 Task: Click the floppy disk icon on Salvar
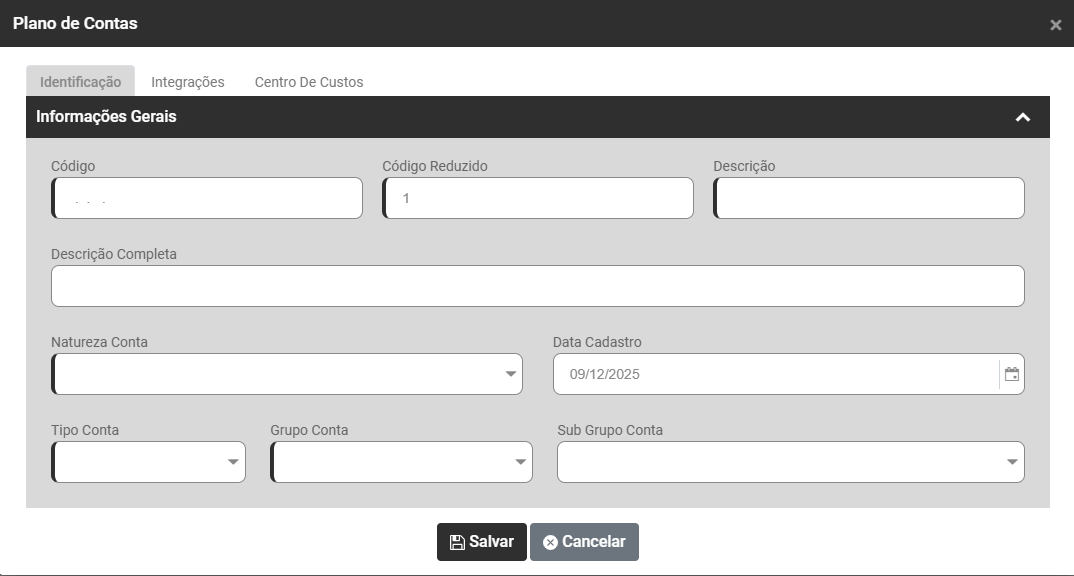click(456, 542)
